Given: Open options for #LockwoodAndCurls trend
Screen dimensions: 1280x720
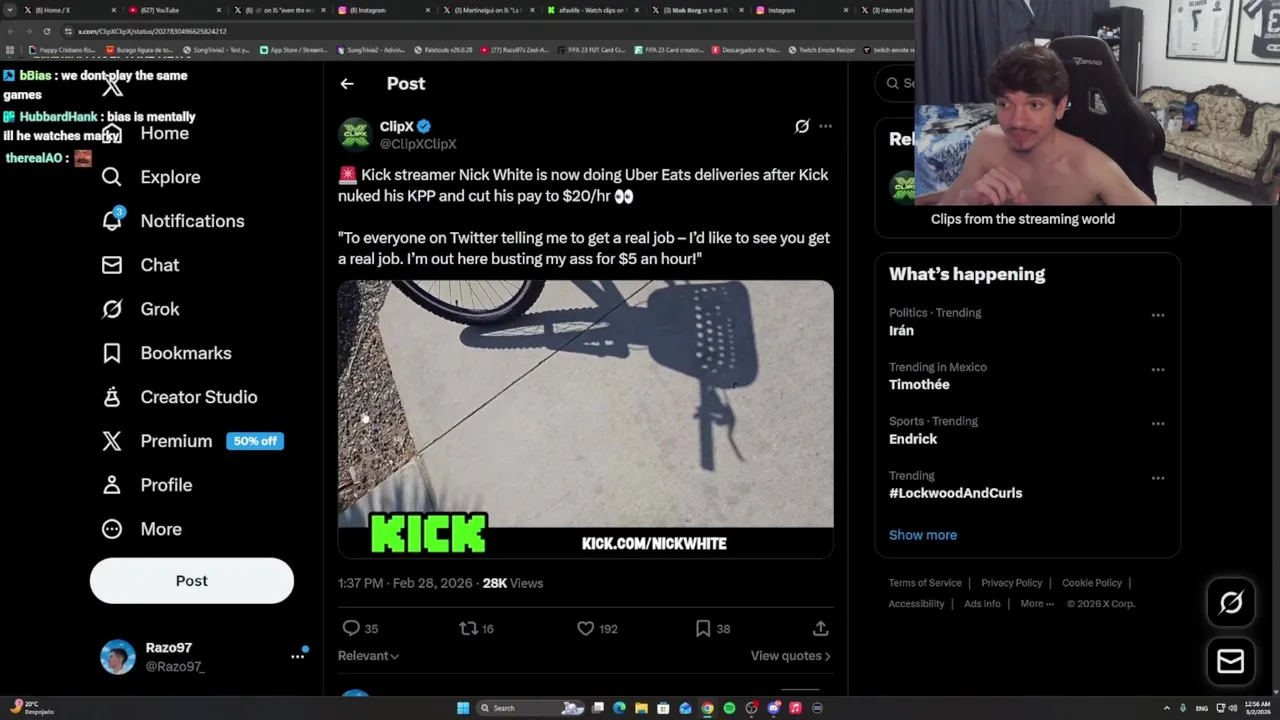Looking at the screenshot, I should tap(1157, 478).
